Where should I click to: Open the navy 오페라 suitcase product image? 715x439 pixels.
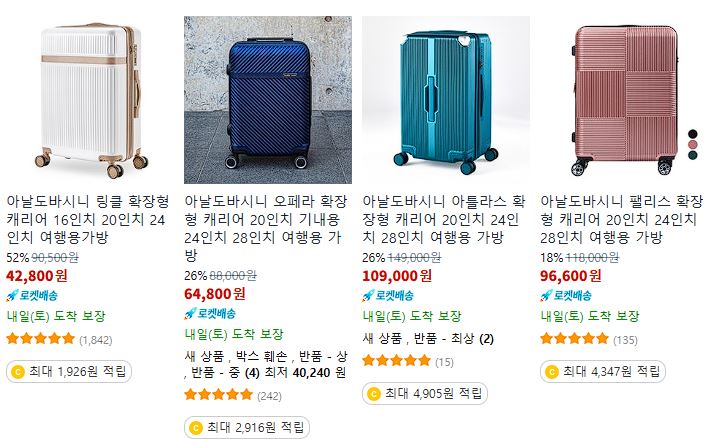click(x=268, y=100)
